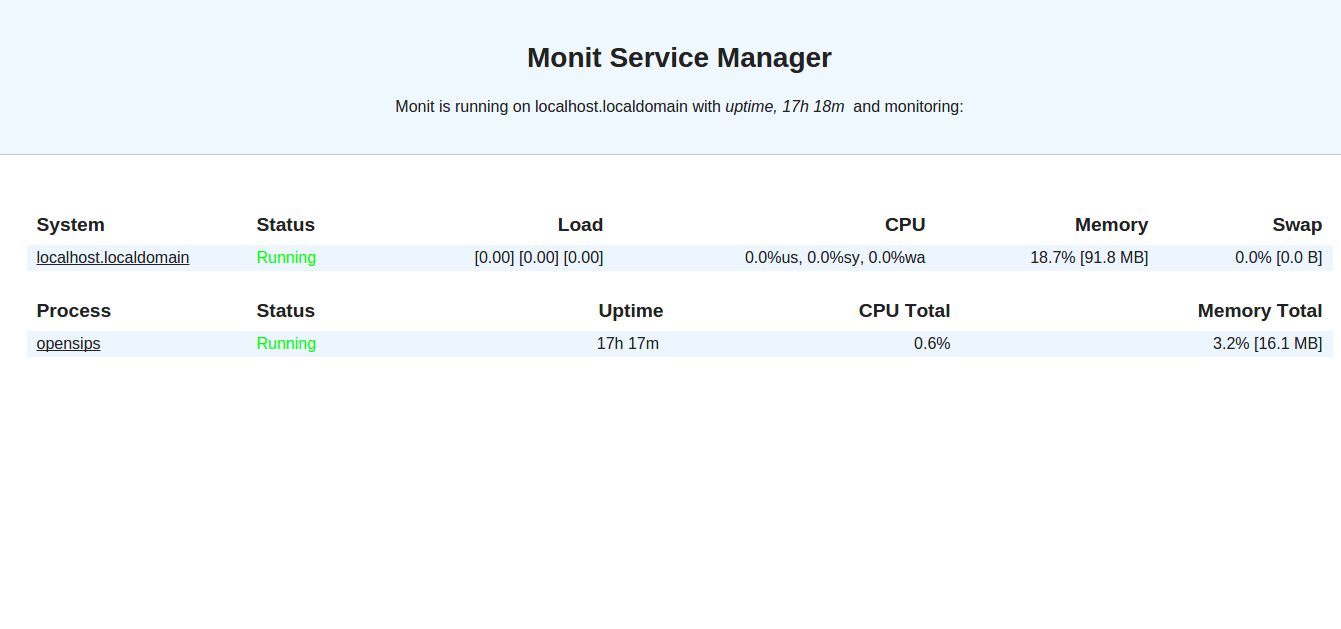Click the Uptime column header

pos(630,311)
